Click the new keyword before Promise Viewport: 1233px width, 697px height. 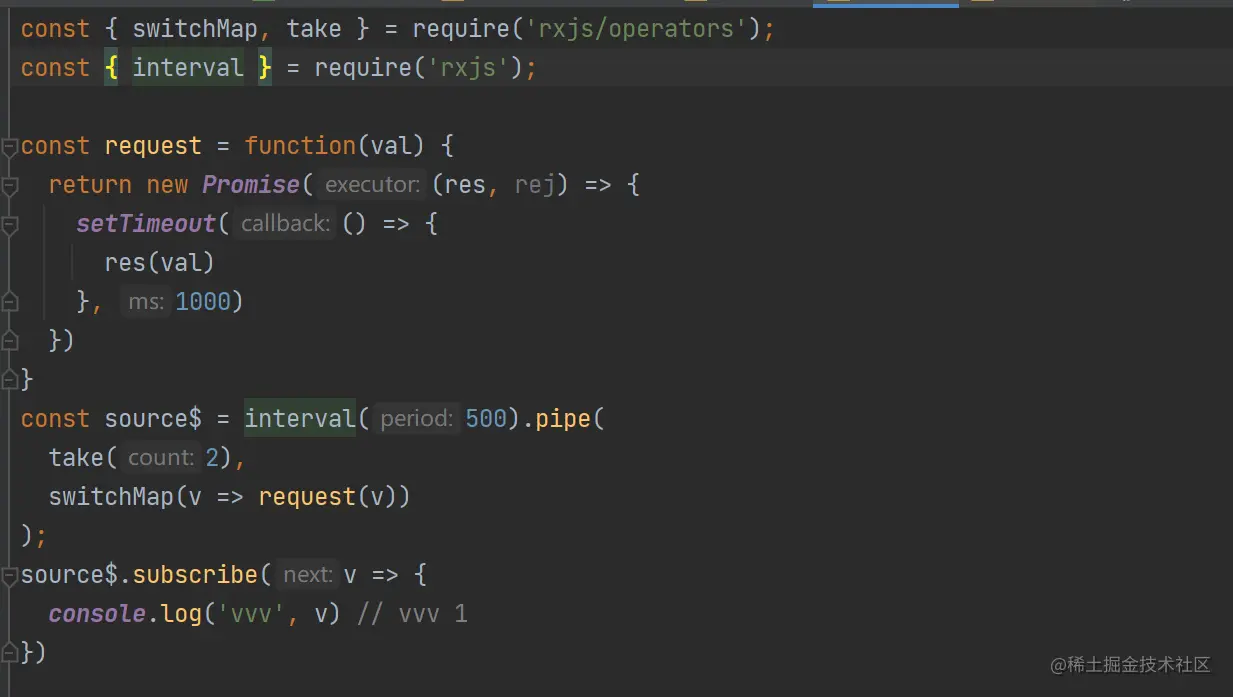[167, 185]
